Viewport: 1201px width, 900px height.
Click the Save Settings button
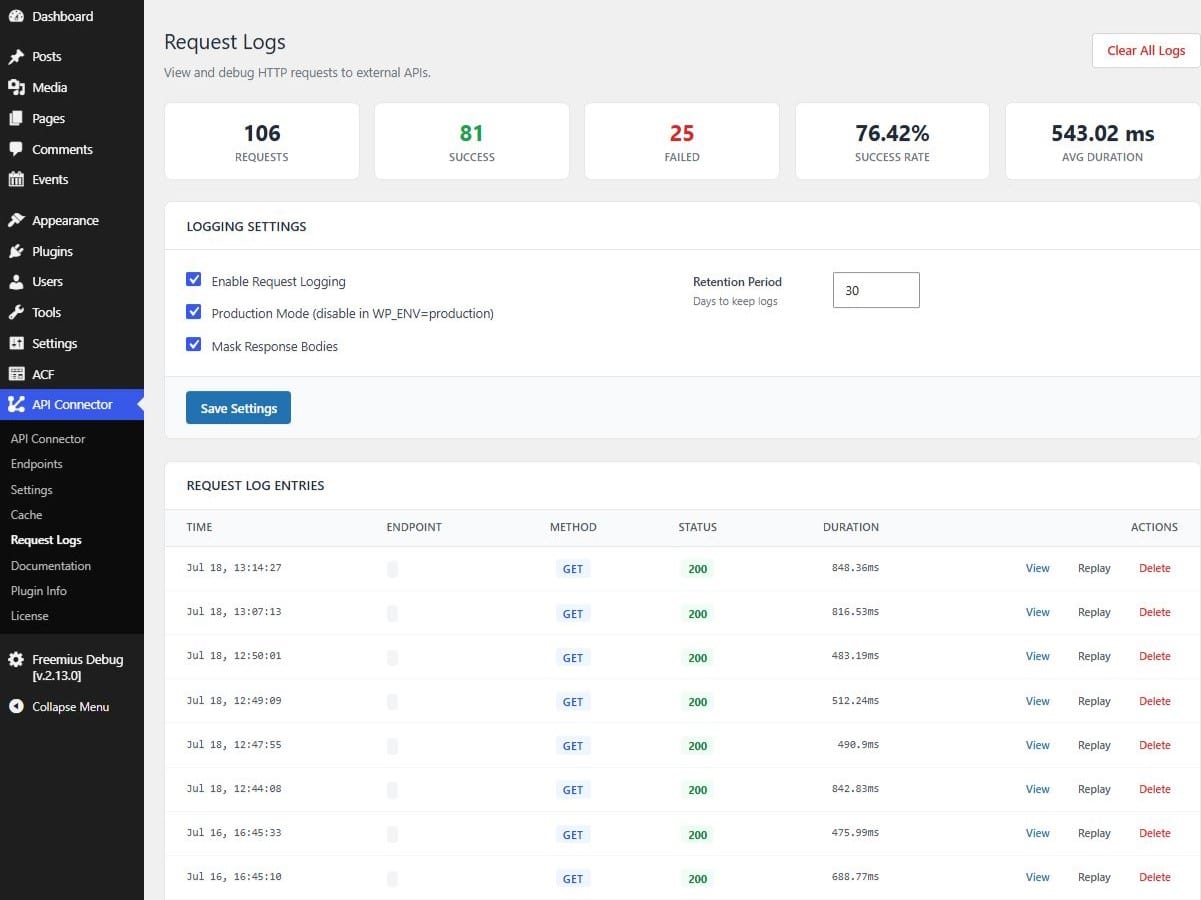pyautogui.click(x=238, y=408)
